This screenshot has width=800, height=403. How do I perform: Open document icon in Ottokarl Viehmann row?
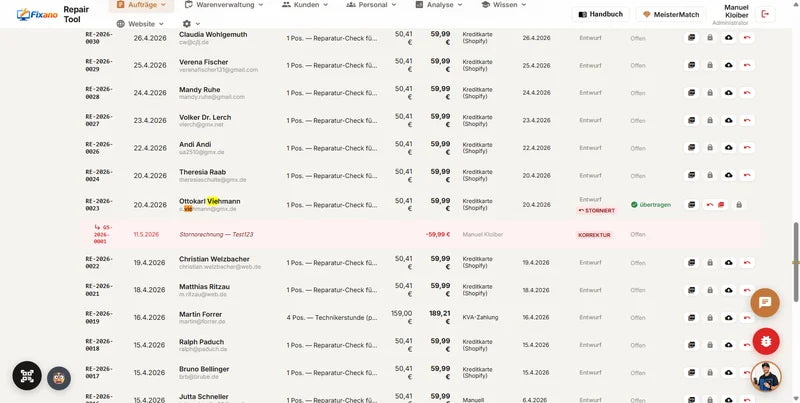click(691, 205)
